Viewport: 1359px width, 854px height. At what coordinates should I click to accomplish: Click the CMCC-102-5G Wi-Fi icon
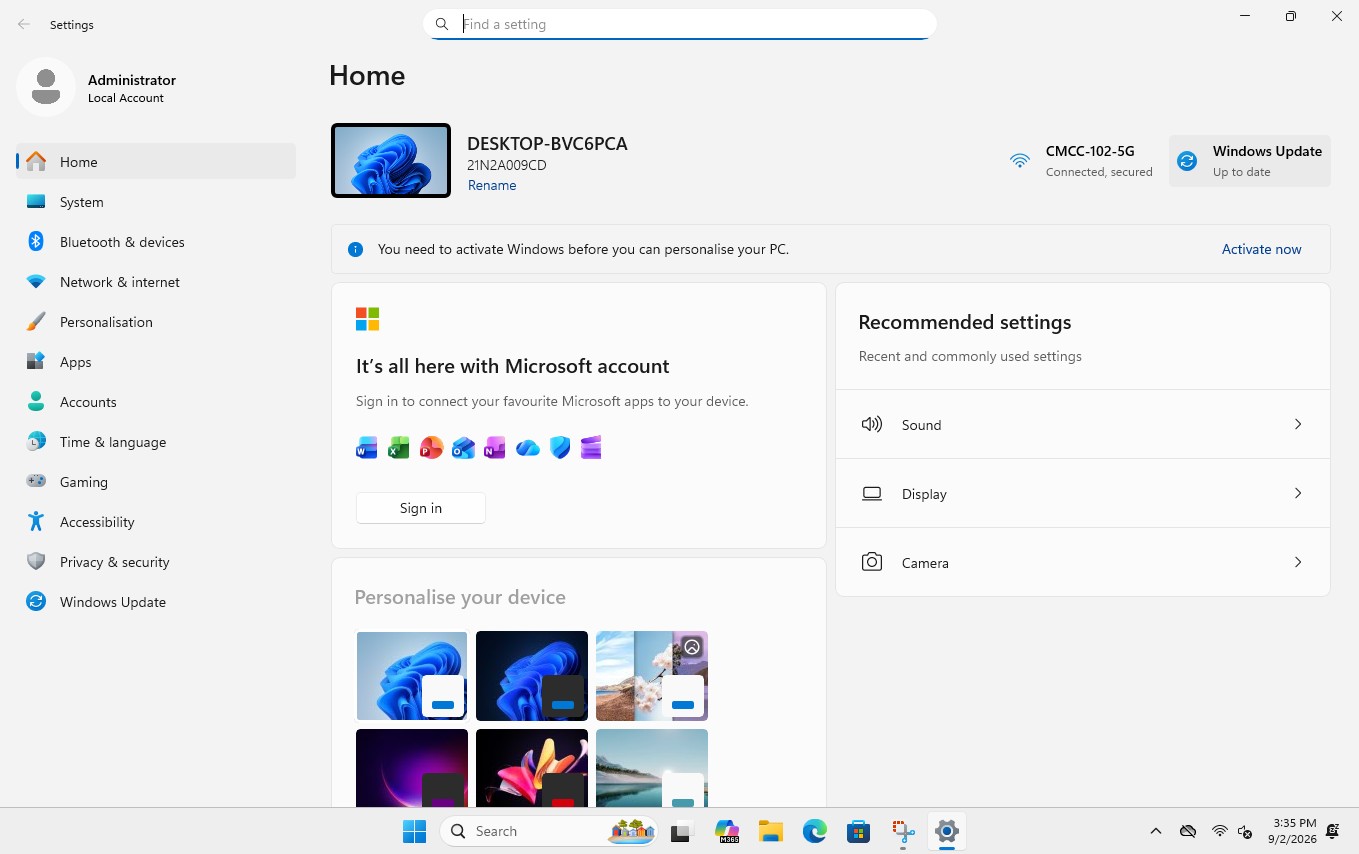pyautogui.click(x=1020, y=160)
